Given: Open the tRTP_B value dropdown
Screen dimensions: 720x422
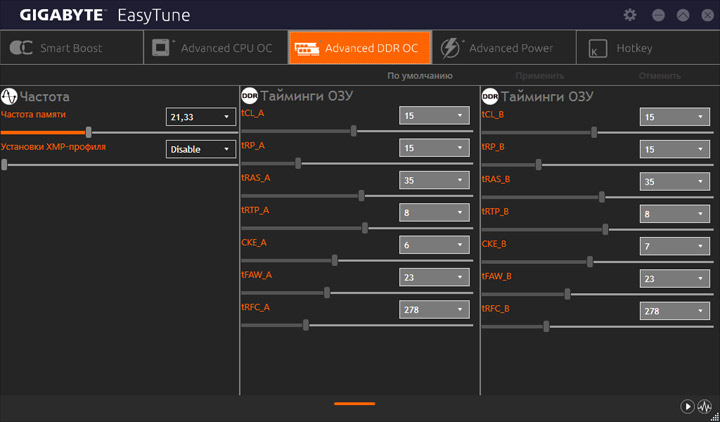Looking at the screenshot, I should pos(675,214).
